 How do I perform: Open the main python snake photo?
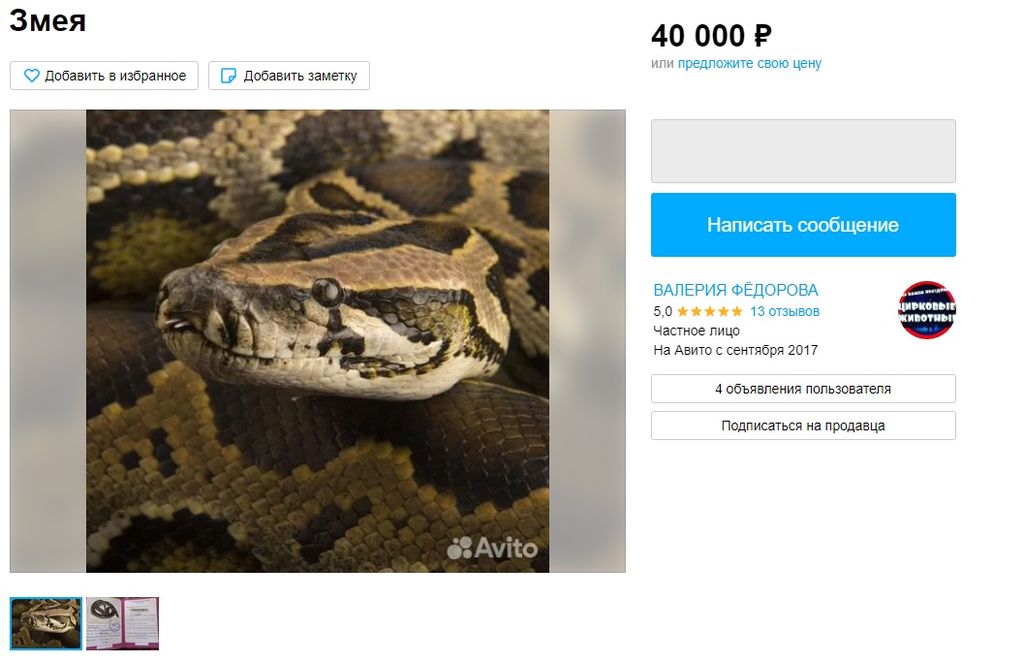(x=317, y=341)
